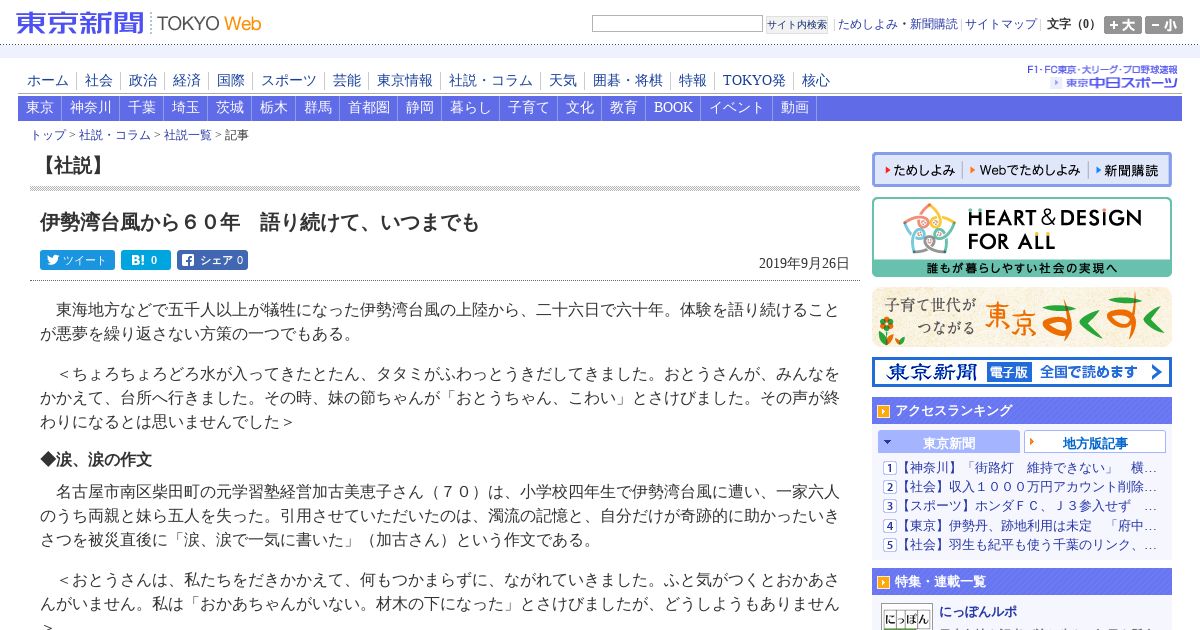Open the 東京すくすく banner
Image resolution: width=1200 pixels, height=630 pixels.
(1022, 317)
